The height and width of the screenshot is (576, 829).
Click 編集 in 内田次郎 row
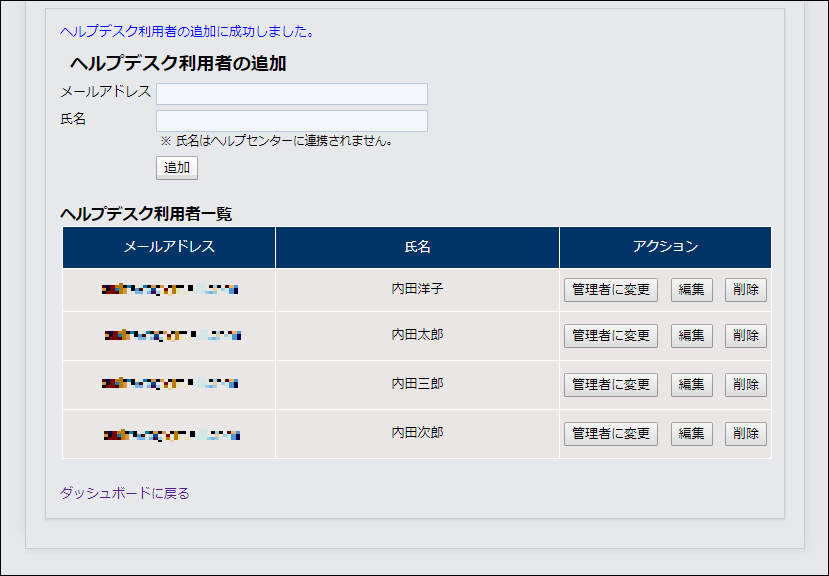coord(691,434)
